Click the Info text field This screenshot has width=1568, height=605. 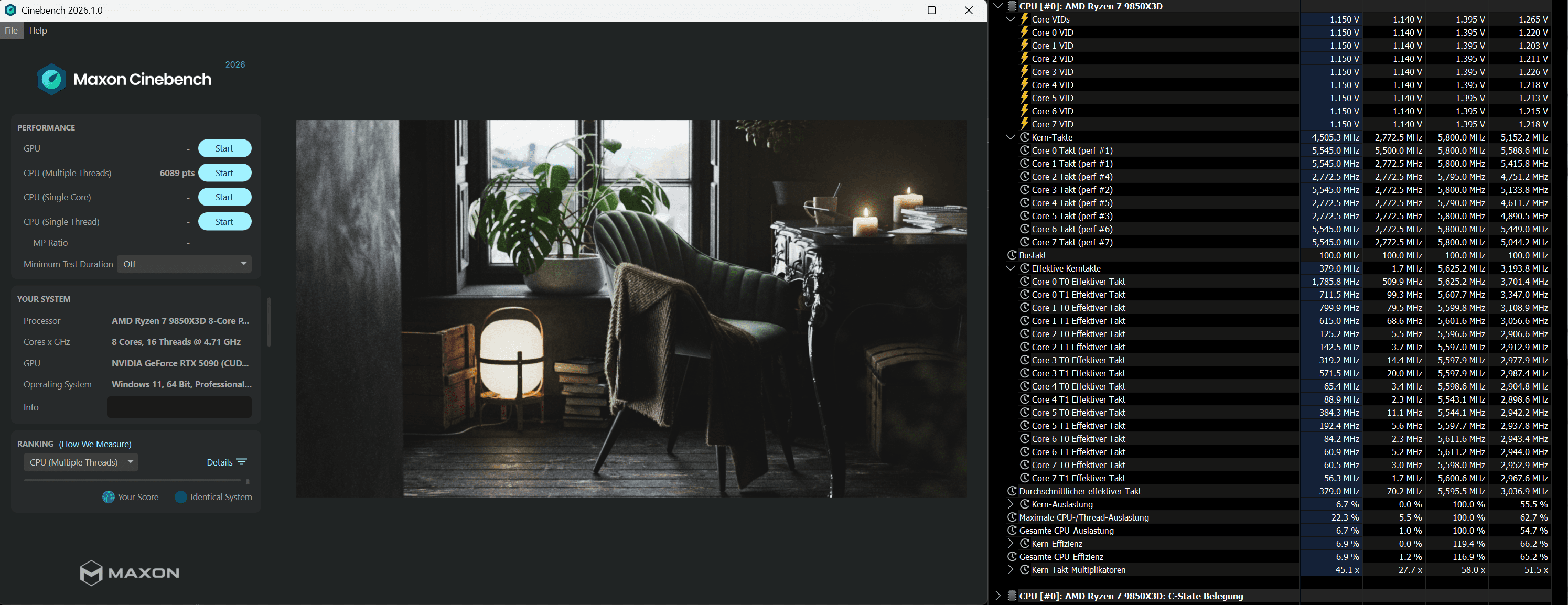[179, 407]
